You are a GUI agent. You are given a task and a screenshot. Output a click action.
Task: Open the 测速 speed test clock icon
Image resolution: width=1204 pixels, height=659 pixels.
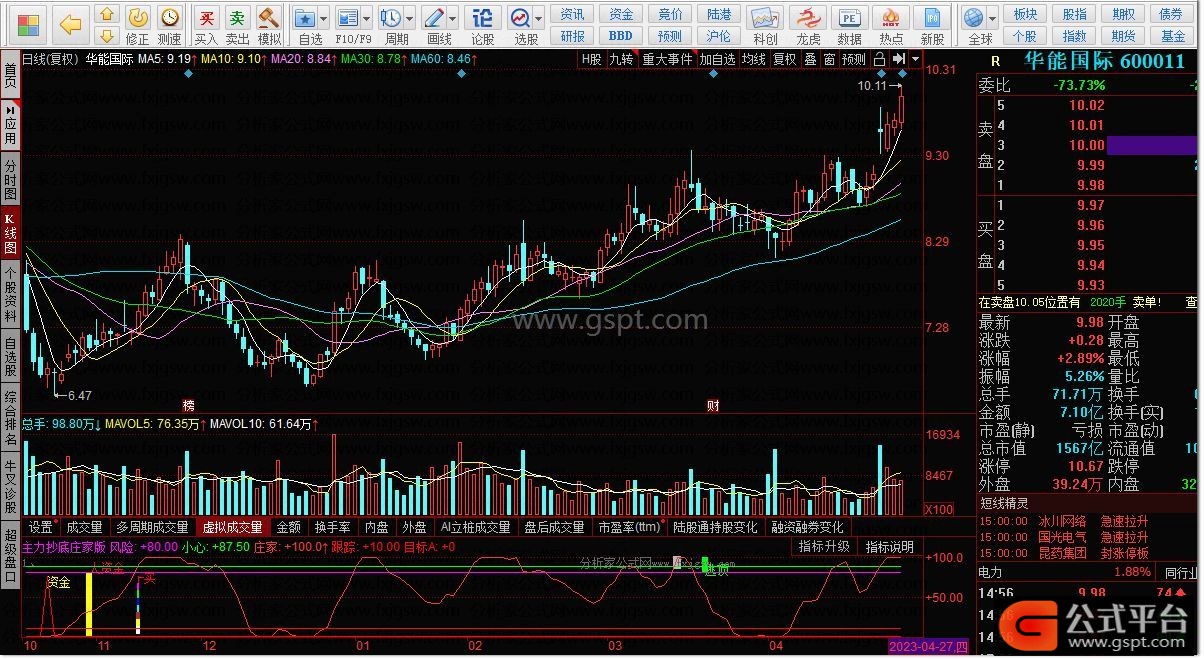click(x=170, y=24)
